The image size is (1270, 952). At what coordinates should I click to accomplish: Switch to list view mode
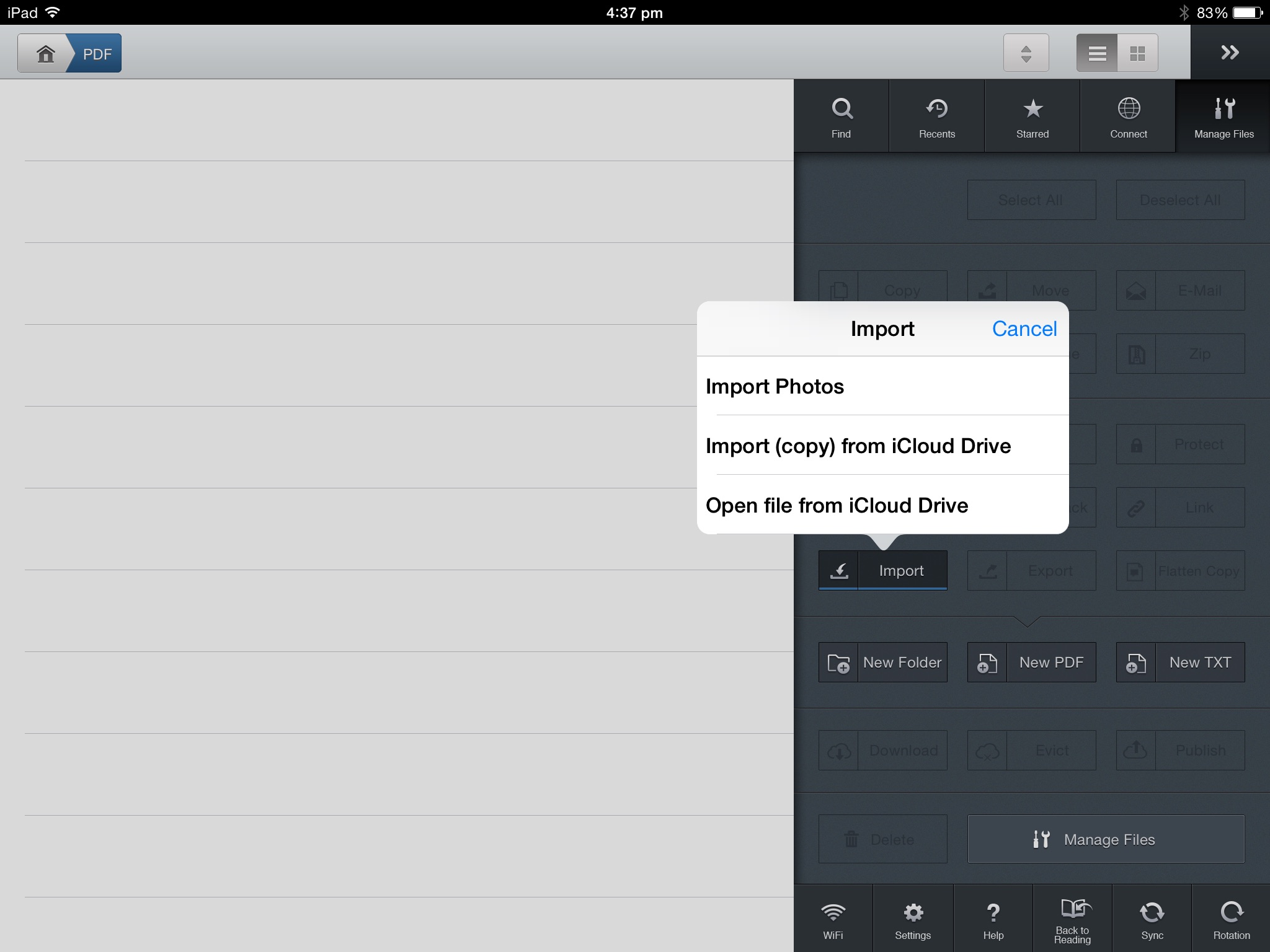[1097, 53]
